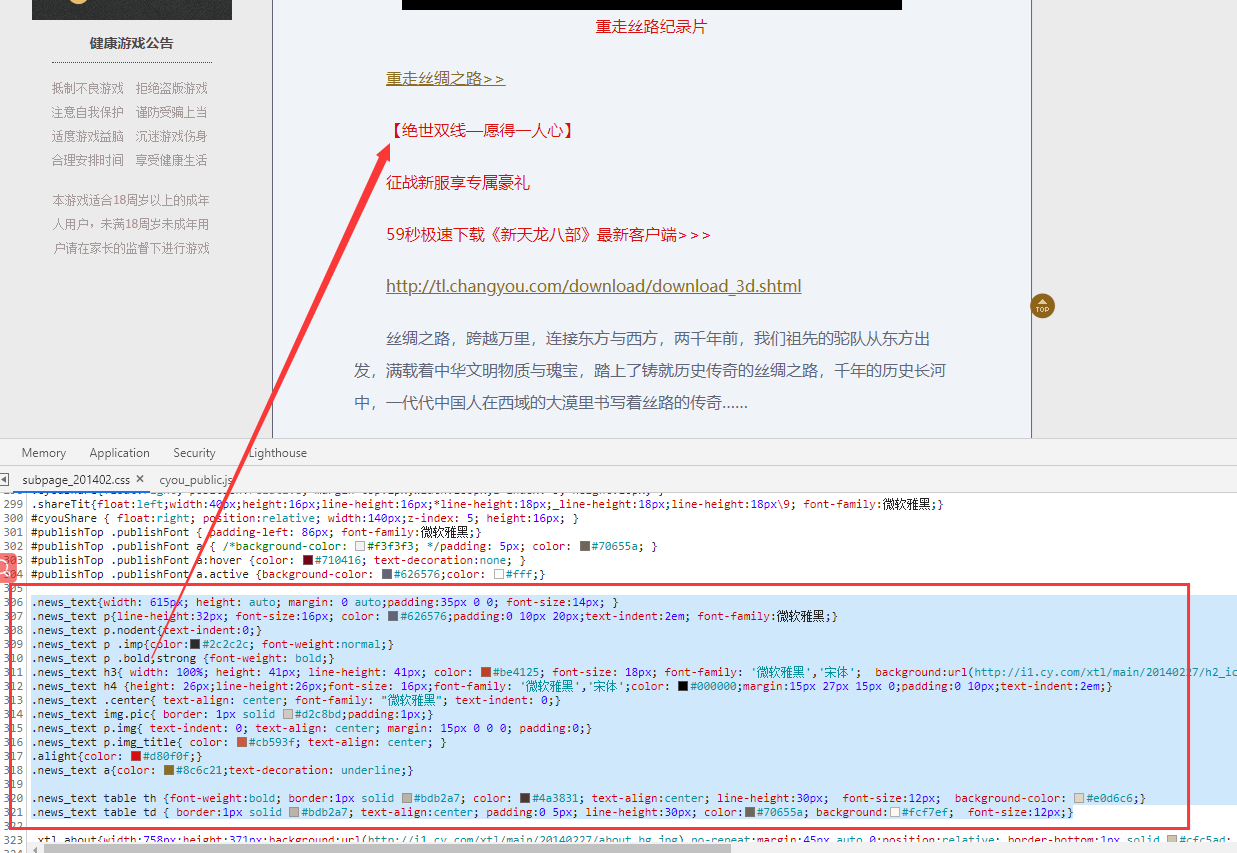This screenshot has height=853, width=1237.
Task: Open the Application panel tab
Action: point(119,453)
